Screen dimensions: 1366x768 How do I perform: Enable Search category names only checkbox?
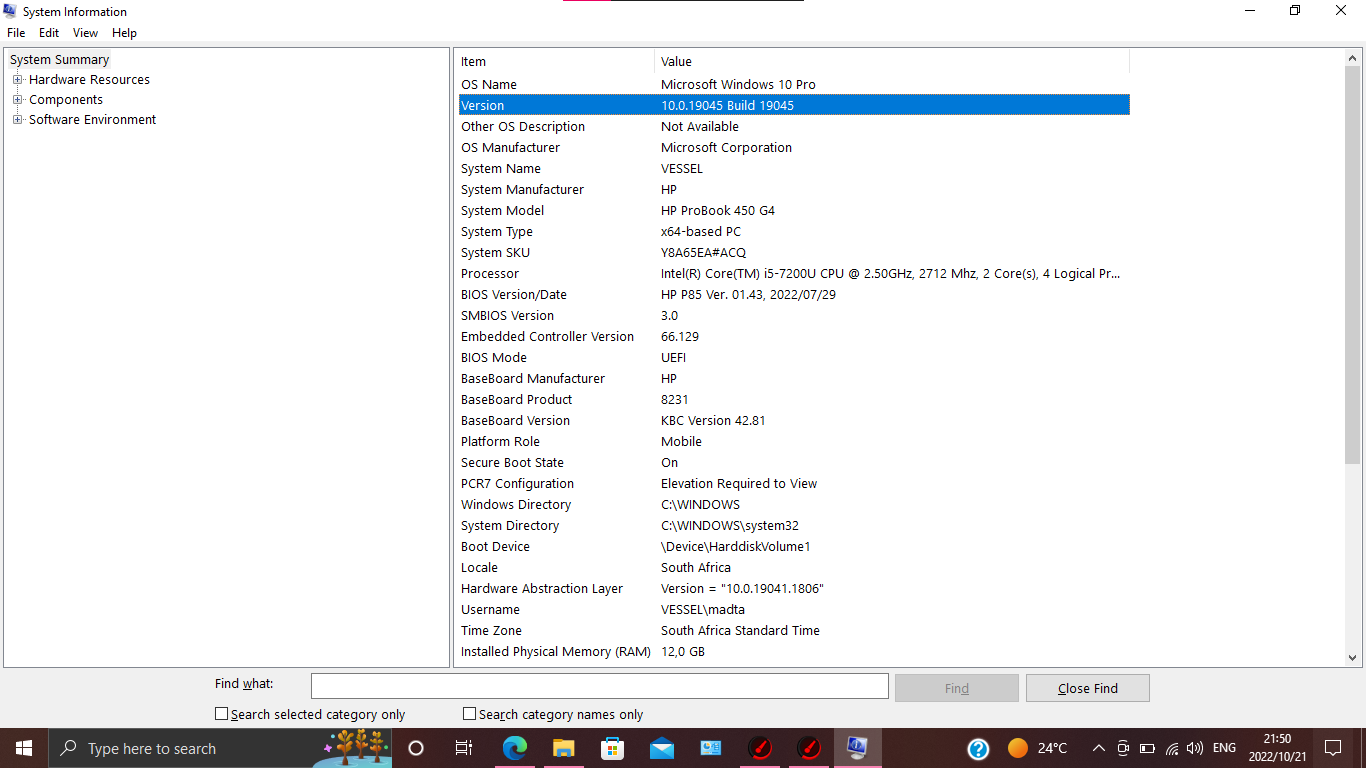[470, 714]
